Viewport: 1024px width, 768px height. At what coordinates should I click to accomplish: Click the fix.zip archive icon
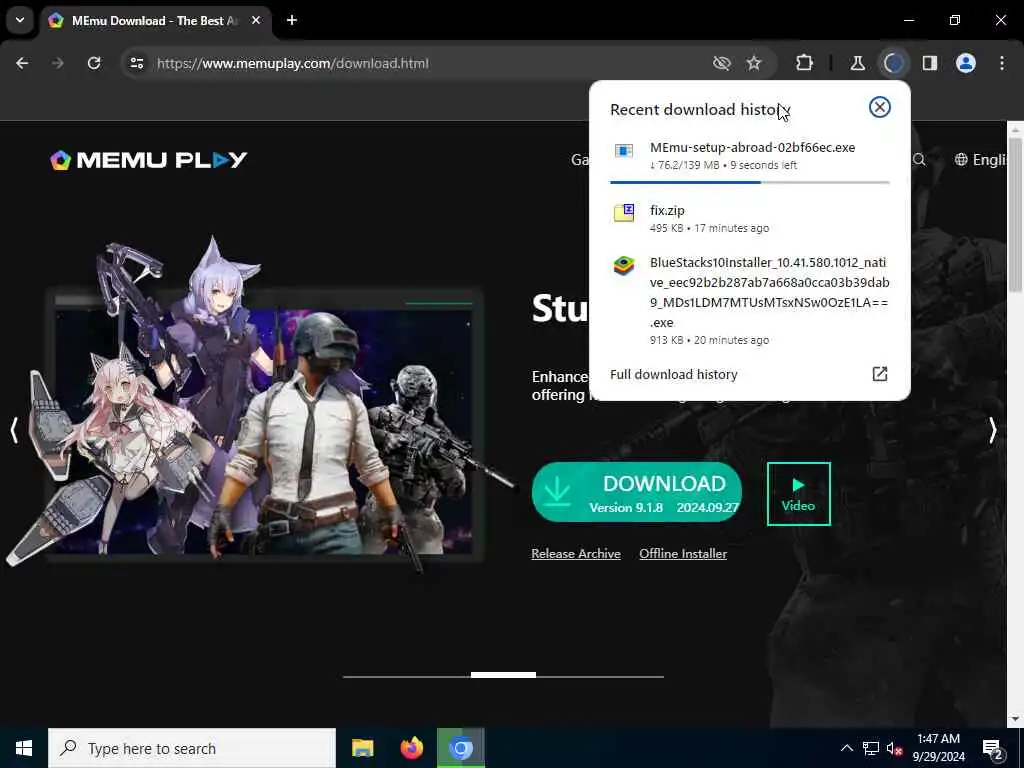[624, 213]
